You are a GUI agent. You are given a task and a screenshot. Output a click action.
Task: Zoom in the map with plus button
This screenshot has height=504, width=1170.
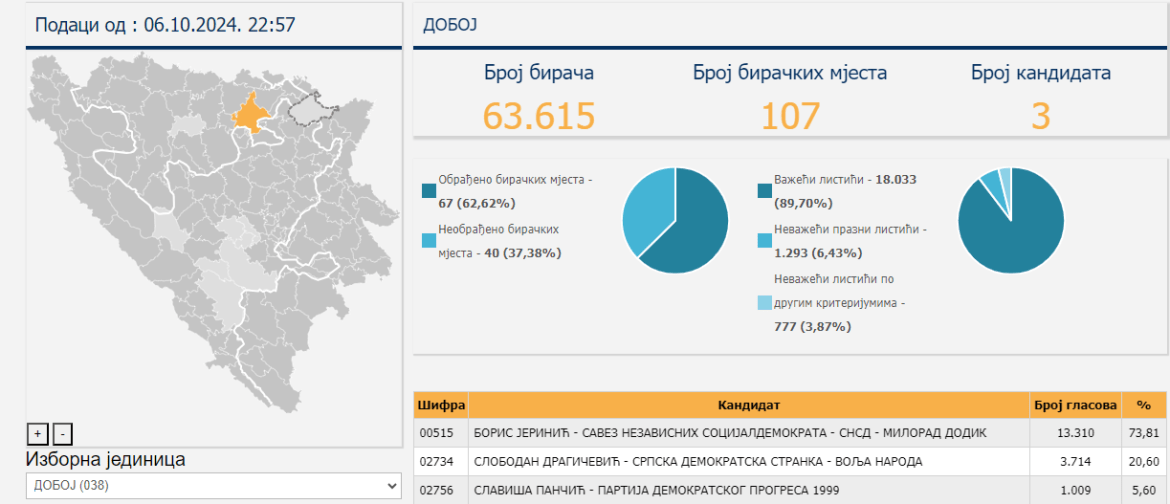[37, 434]
